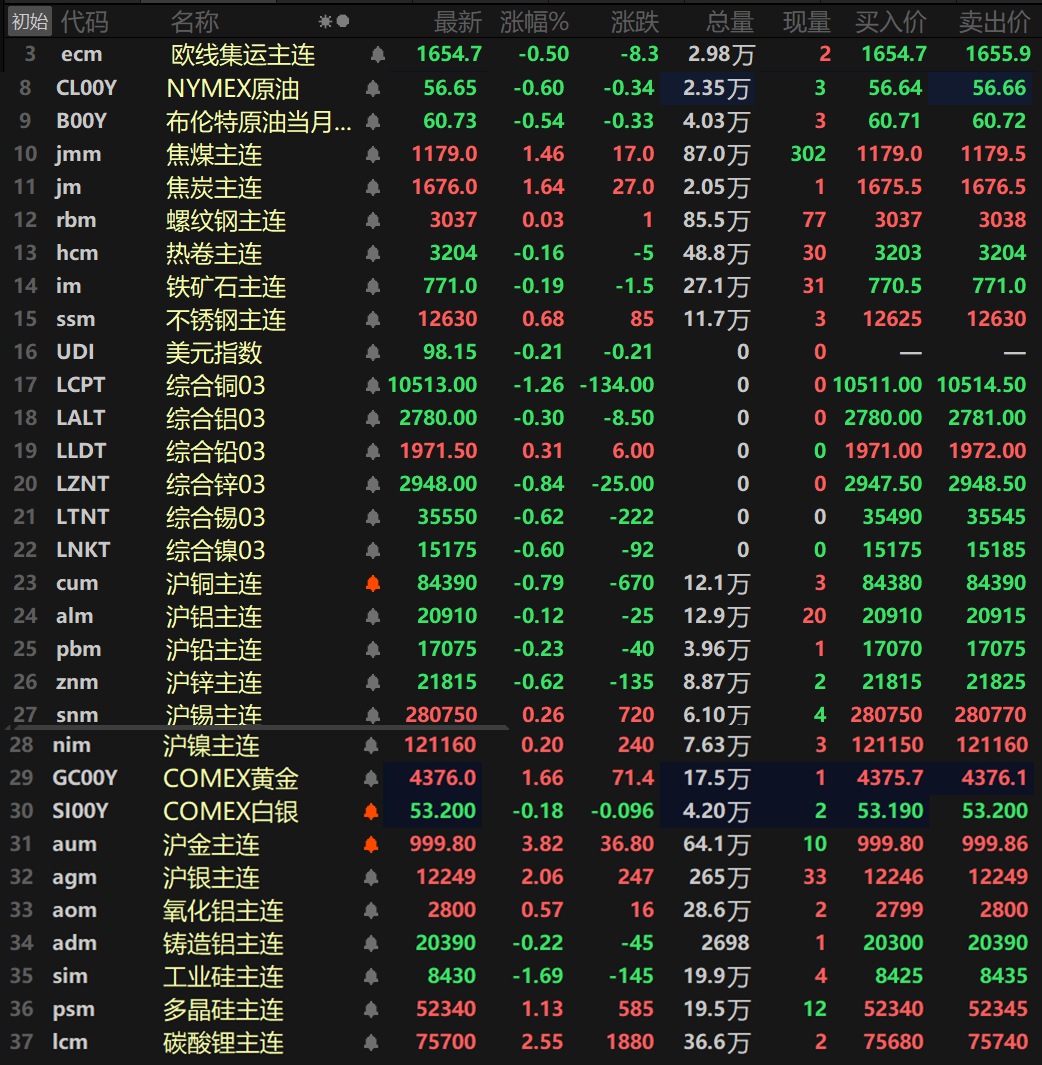Open the 多晶硅主连 contract row
The height and width of the screenshot is (1065, 1042).
point(223,1010)
